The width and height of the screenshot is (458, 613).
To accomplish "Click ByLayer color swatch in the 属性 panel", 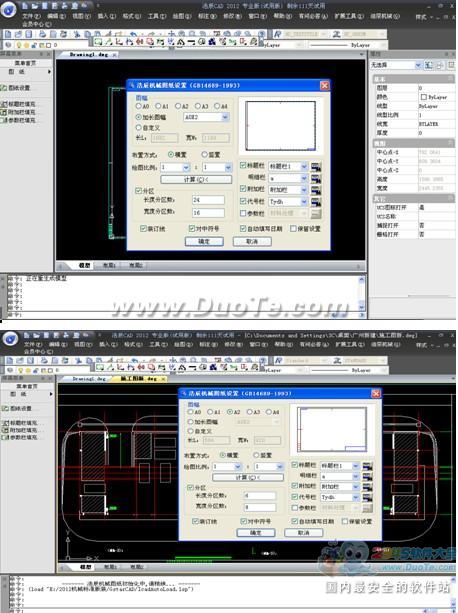I will coord(424,97).
